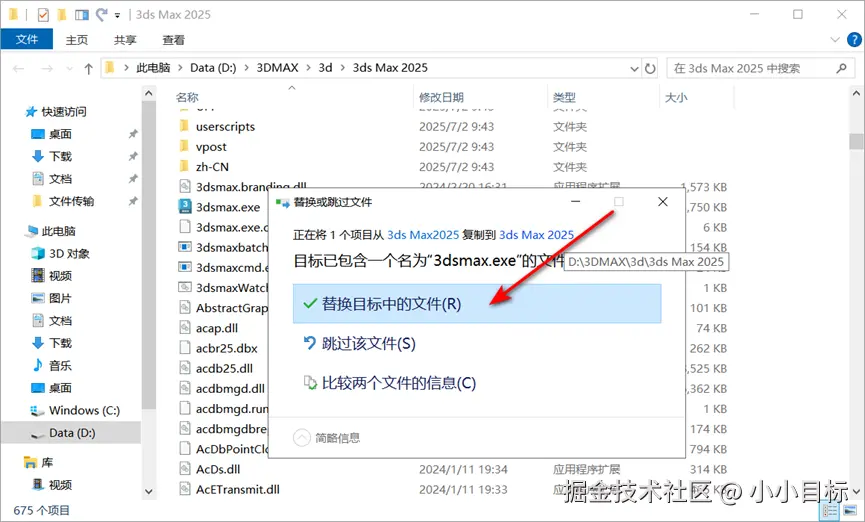Screen dimensions: 865x522
Task: Select 音乐 in navigation pane
Action: [x=60, y=365]
